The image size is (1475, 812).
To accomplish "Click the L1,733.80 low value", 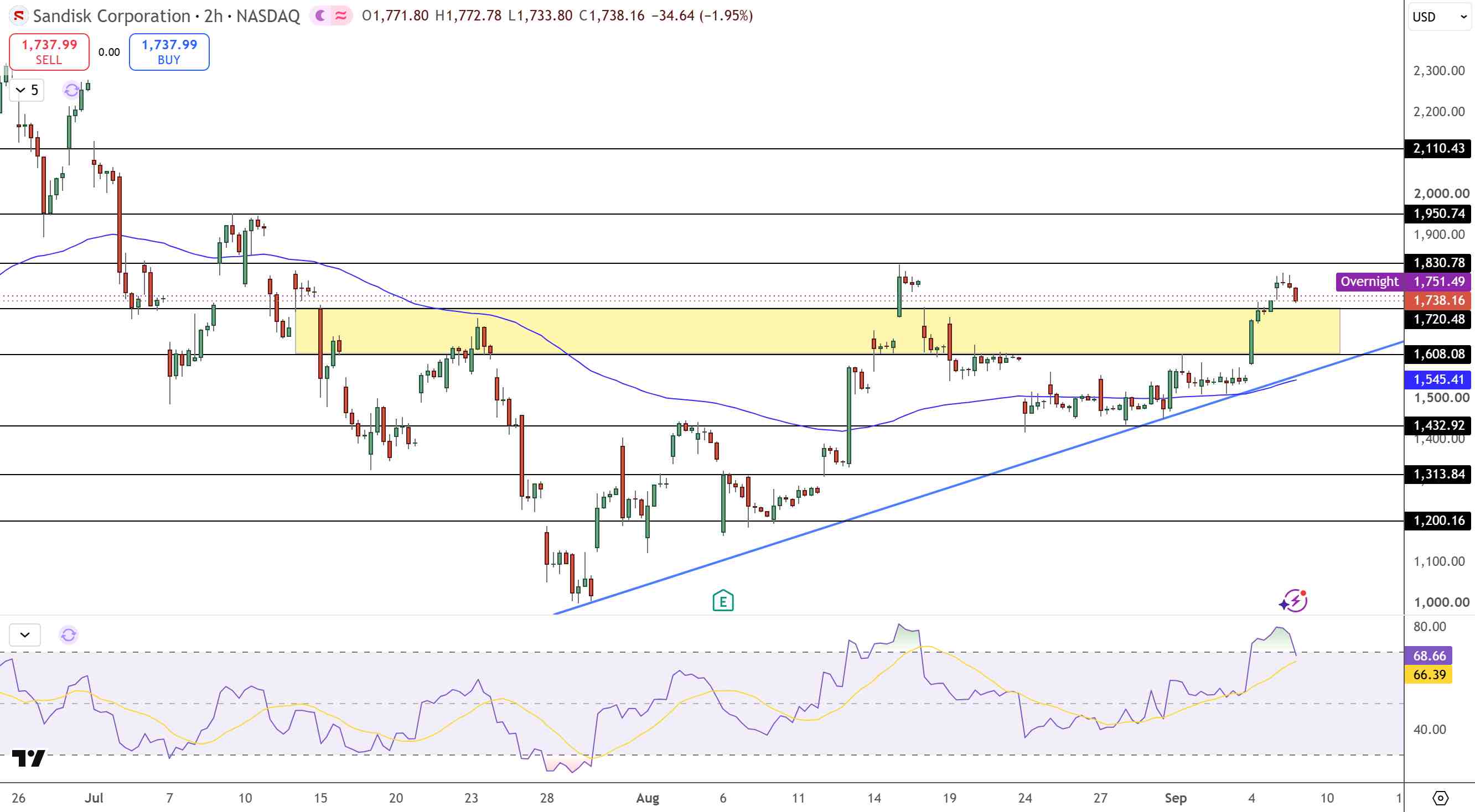I will coord(540,15).
